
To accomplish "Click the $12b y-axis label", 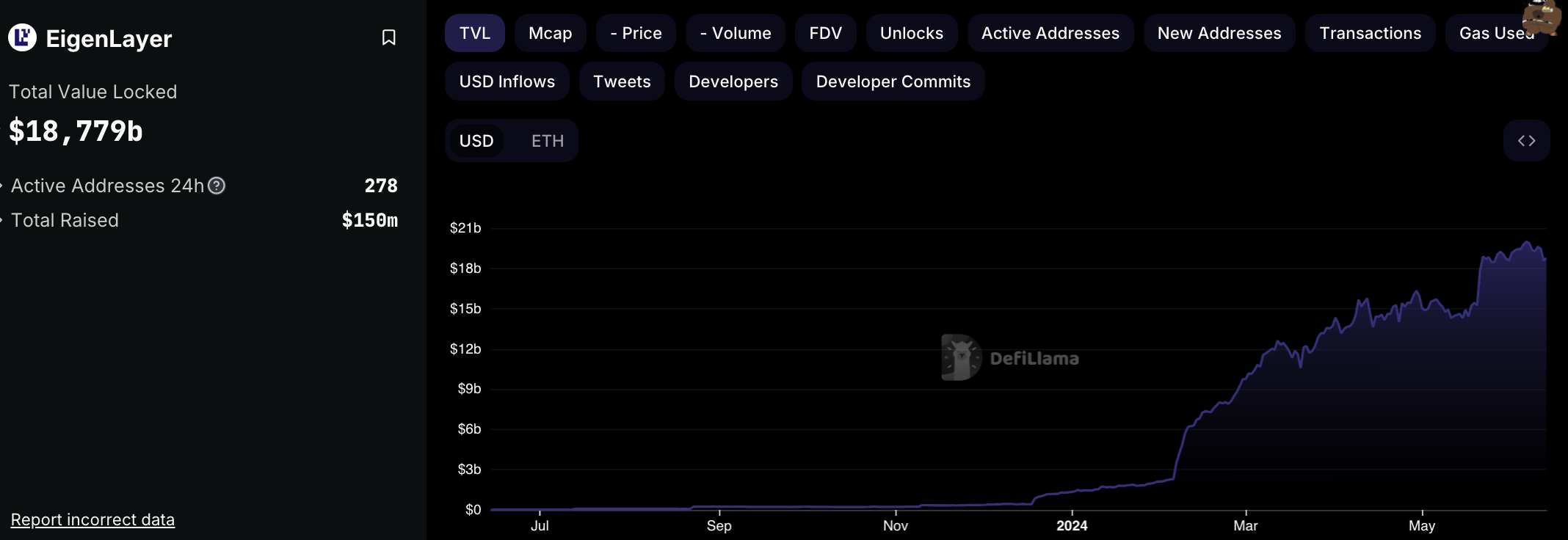I will coord(465,349).
